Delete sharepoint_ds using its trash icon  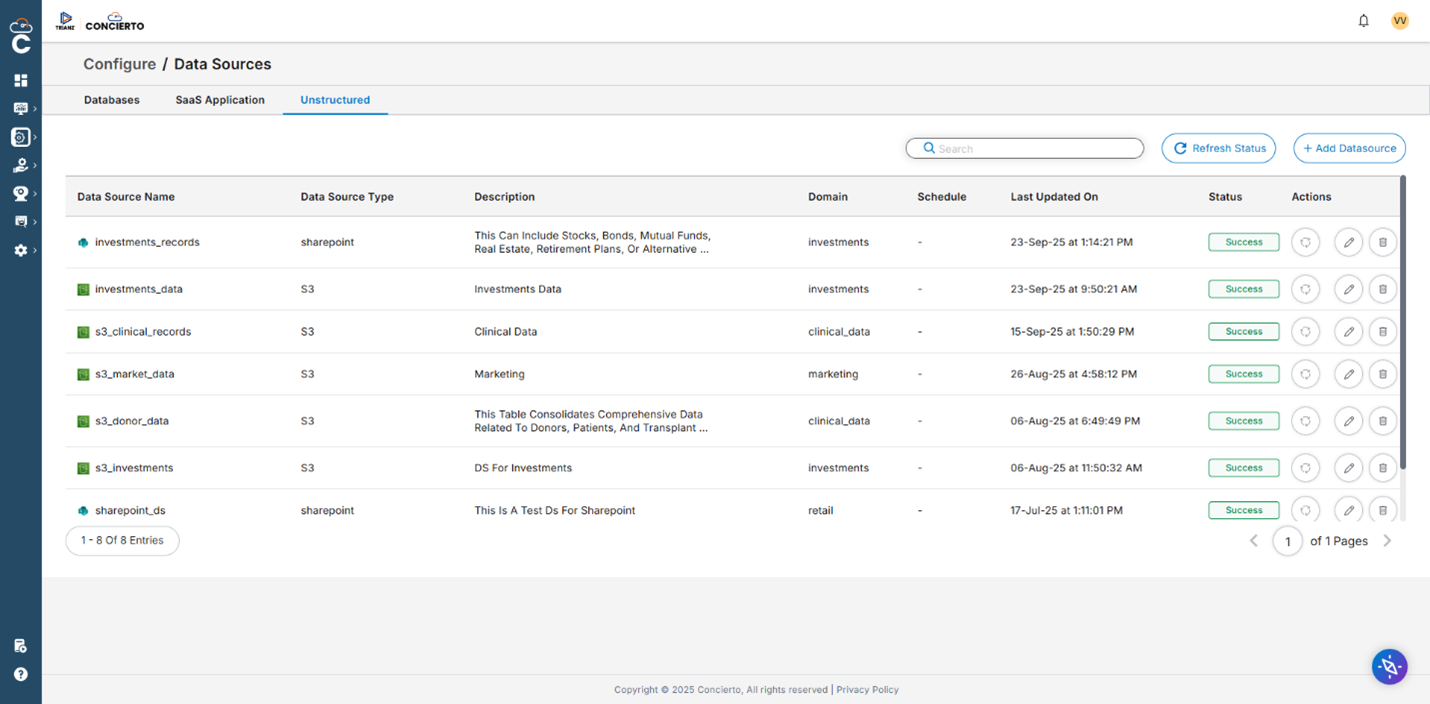(x=1383, y=510)
